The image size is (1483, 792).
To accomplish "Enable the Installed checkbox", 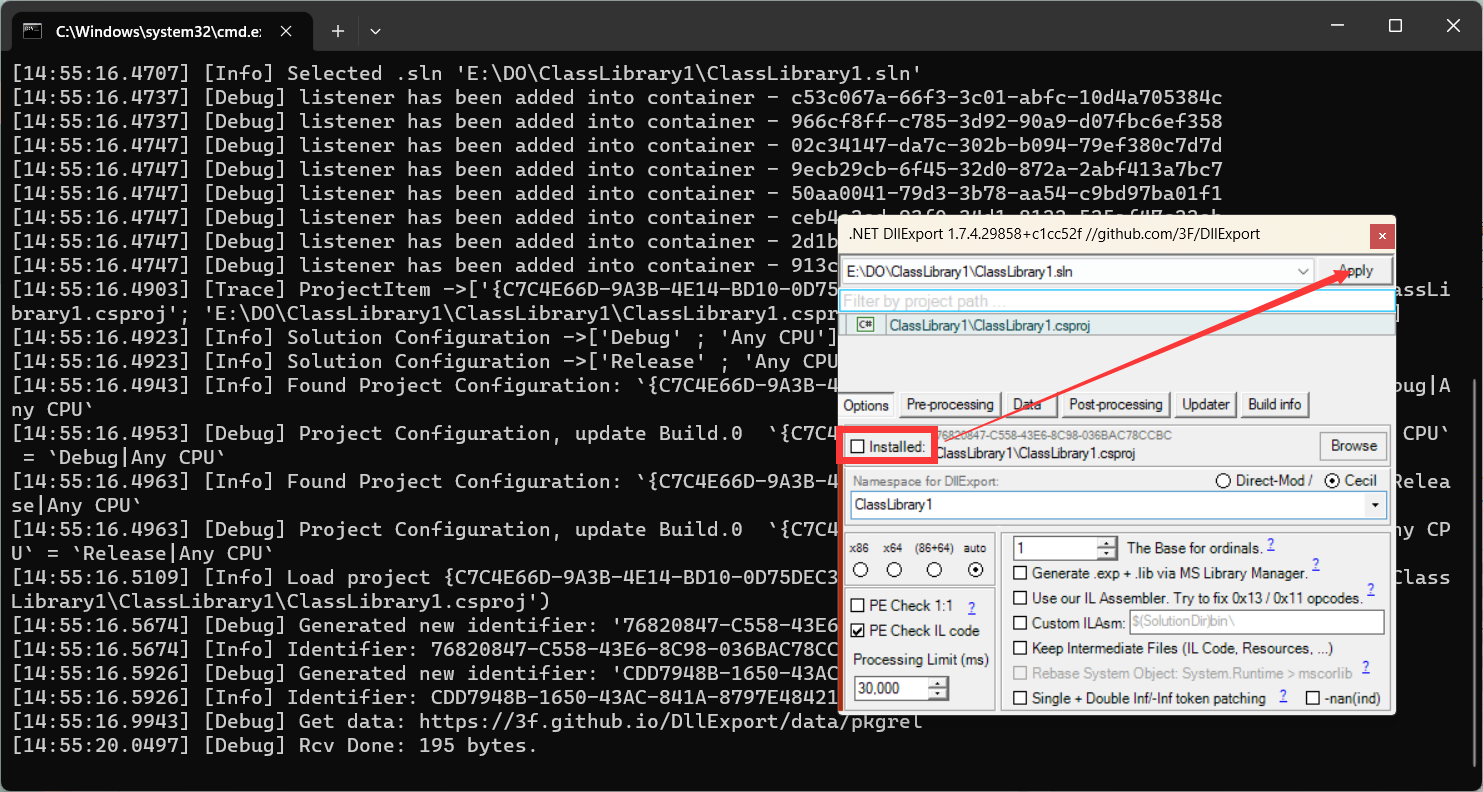I will point(858,447).
